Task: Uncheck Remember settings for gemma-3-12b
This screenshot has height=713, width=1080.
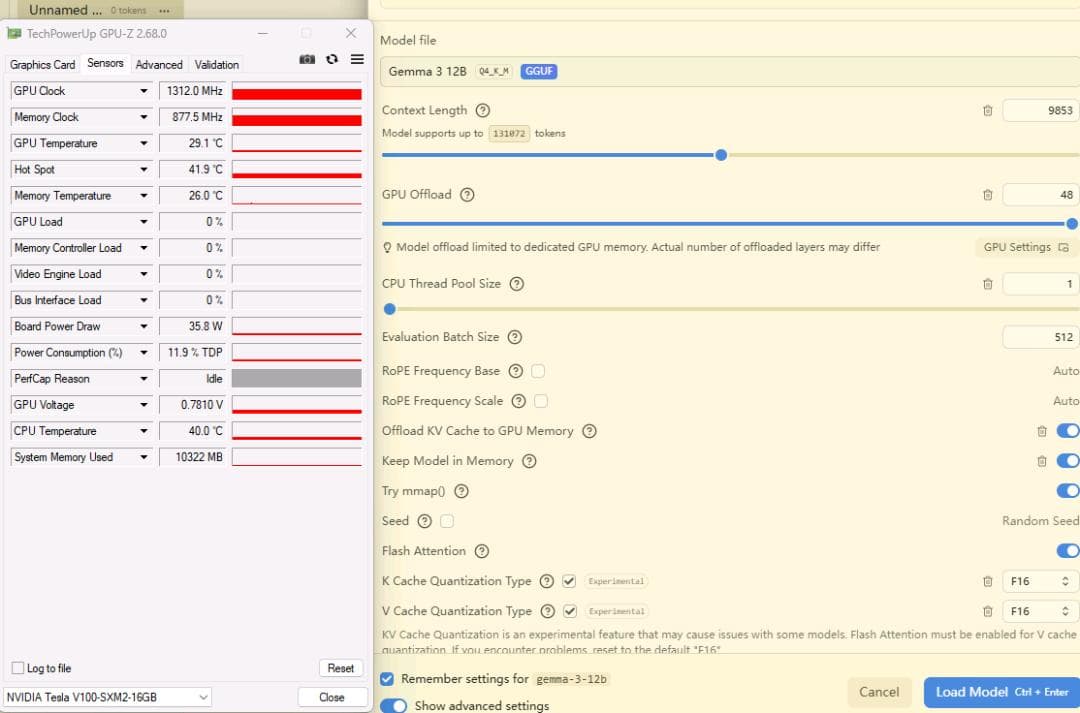Action: point(387,679)
